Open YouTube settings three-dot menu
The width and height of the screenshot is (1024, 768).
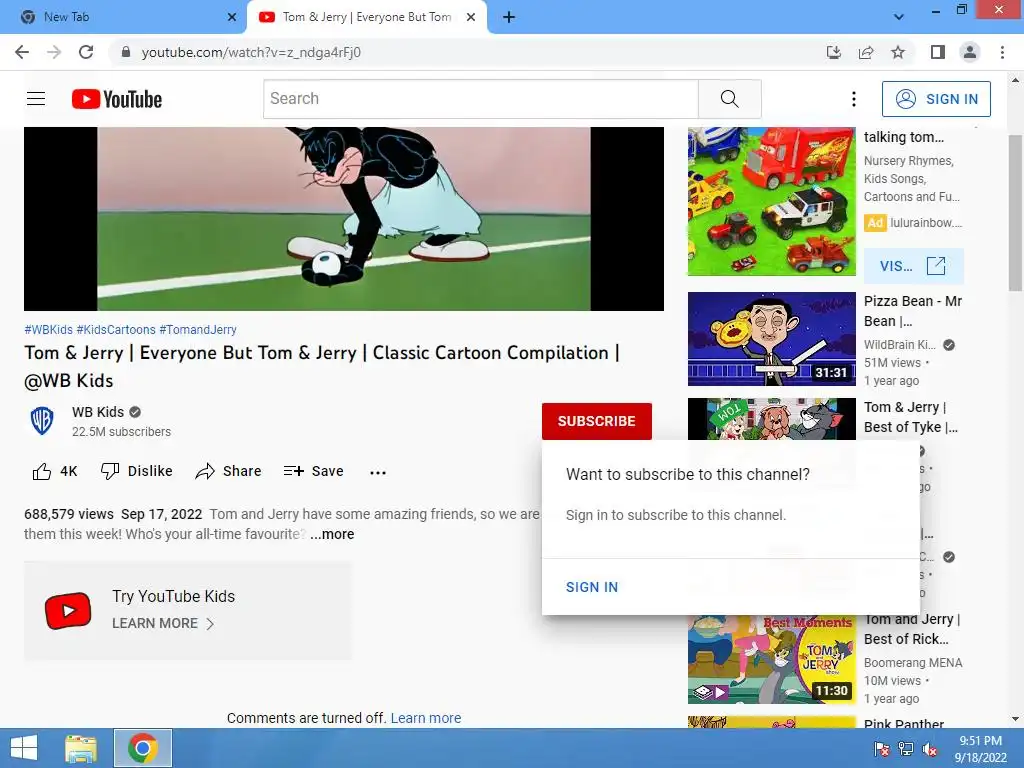tap(854, 99)
